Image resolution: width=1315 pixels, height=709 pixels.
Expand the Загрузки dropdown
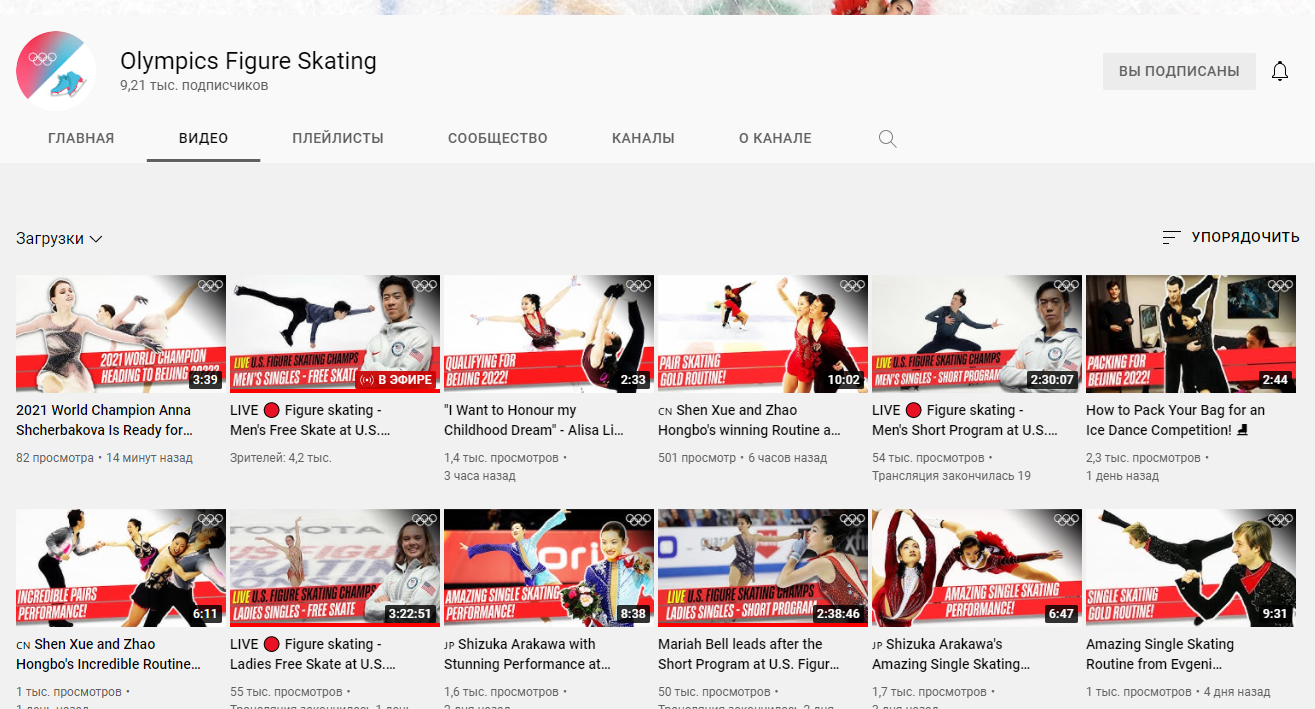[60, 239]
